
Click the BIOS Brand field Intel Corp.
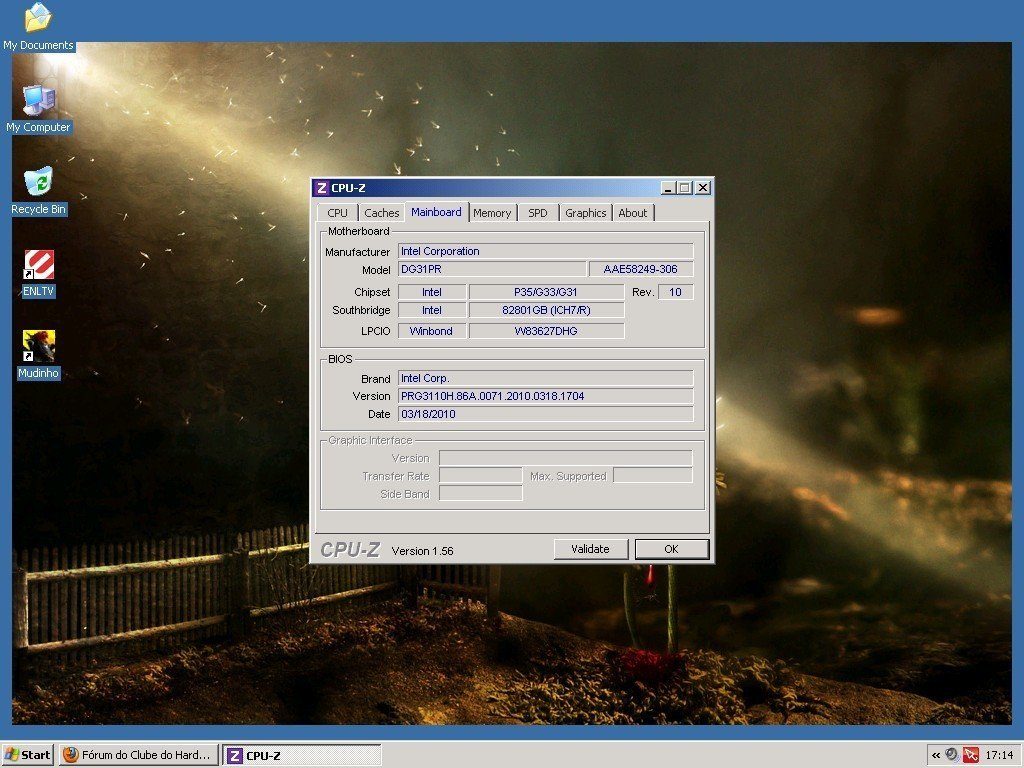(545, 378)
